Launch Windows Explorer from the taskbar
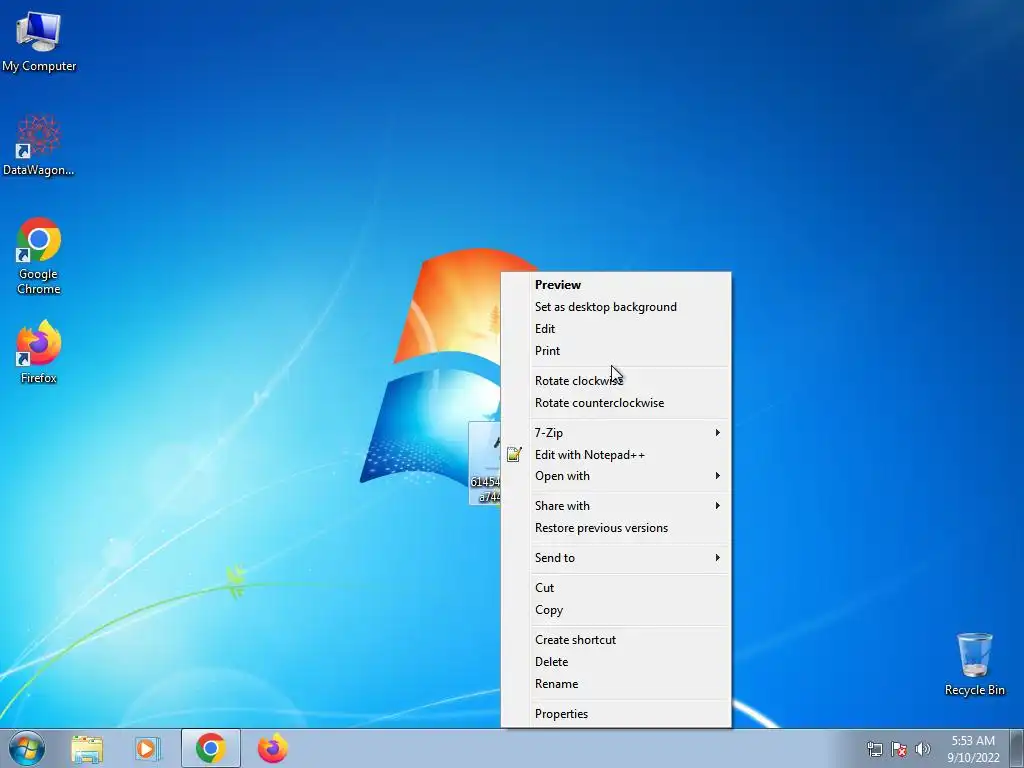The height and width of the screenshot is (768, 1024). tap(87, 748)
